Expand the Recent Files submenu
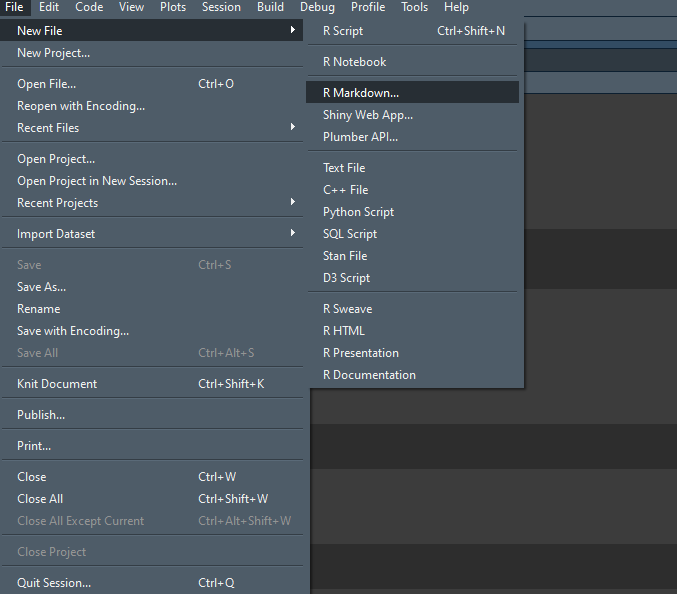Image resolution: width=677 pixels, height=594 pixels. tap(48, 128)
